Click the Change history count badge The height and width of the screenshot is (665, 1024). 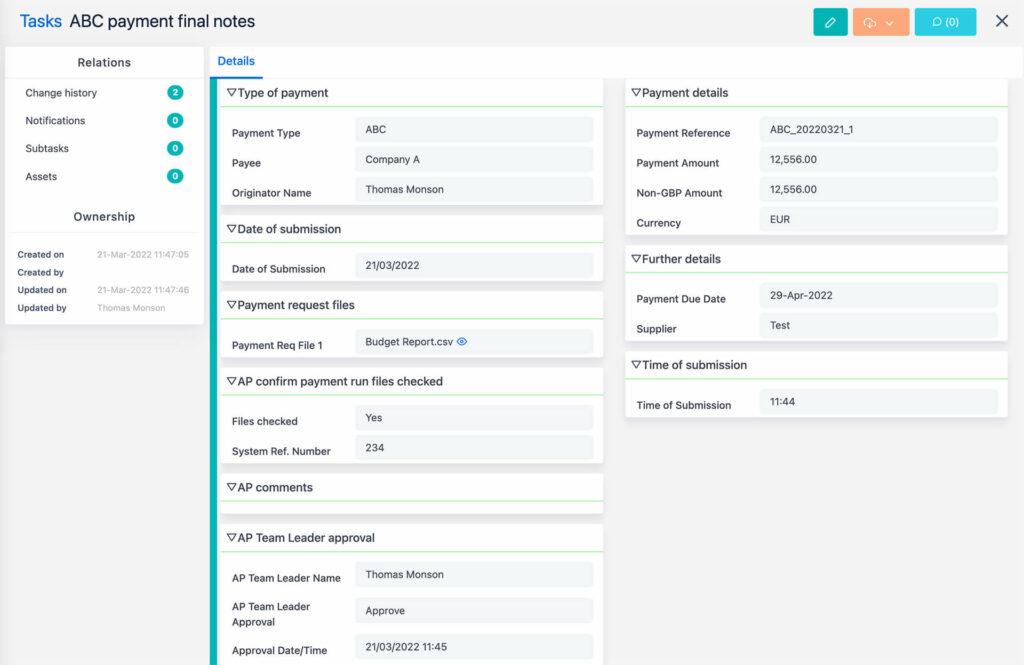point(175,93)
